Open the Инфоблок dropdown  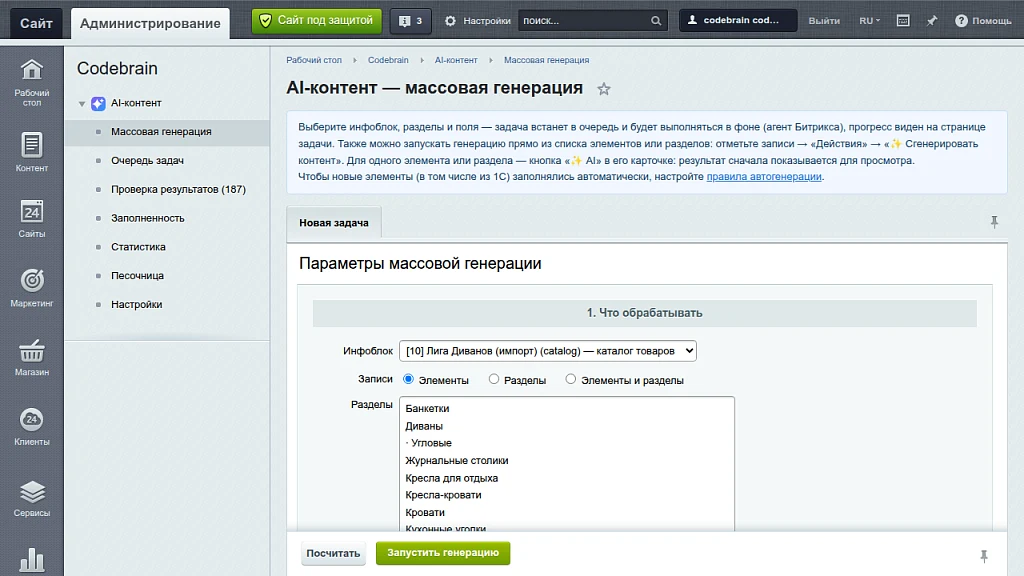point(548,351)
